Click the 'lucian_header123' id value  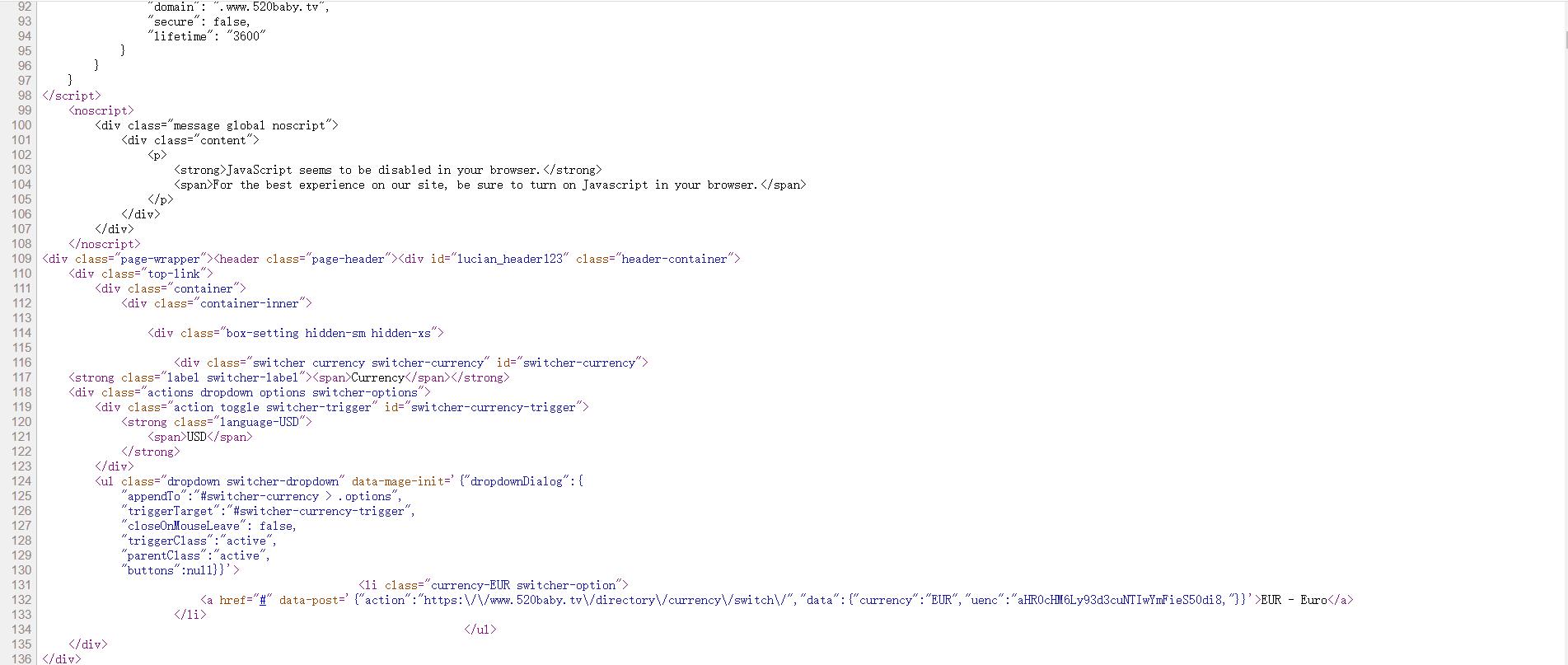(510, 259)
